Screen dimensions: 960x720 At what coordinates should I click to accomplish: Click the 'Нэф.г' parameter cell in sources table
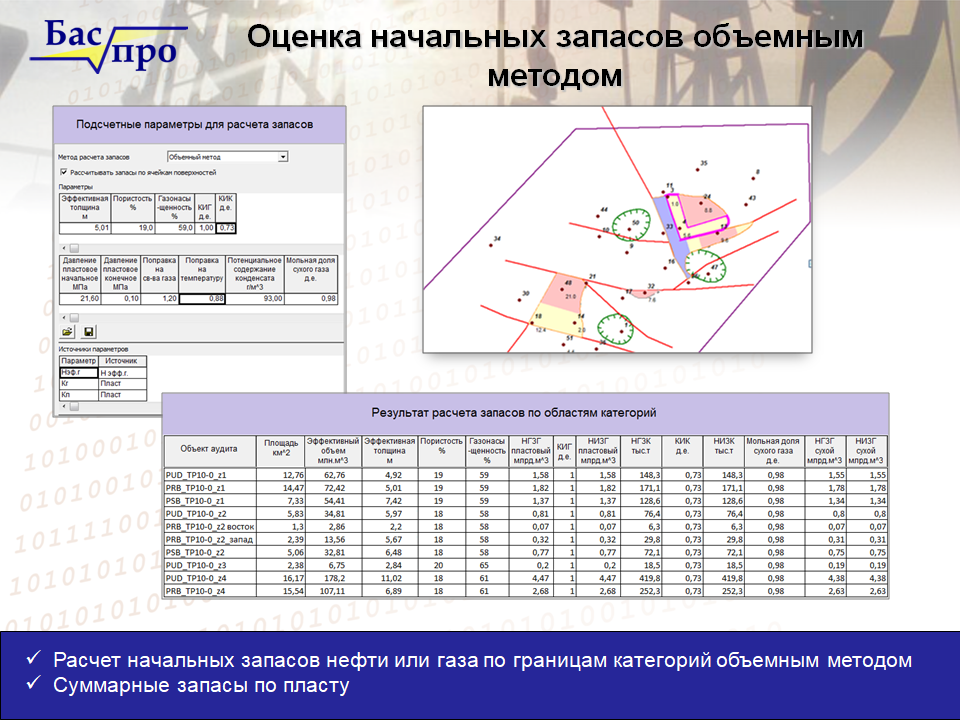click(x=79, y=372)
